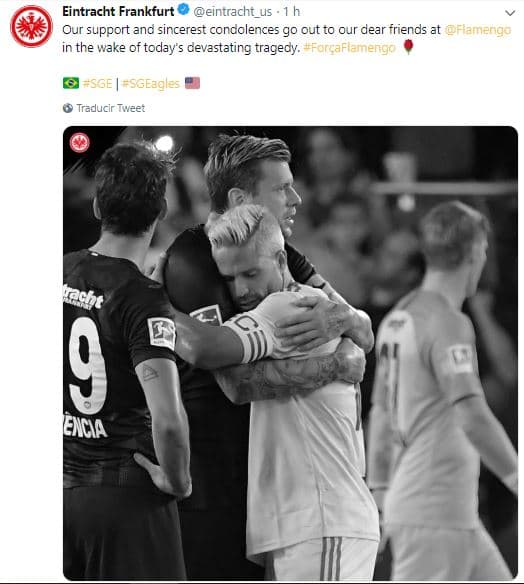Click the tweet text about condolences
The width and height of the screenshot is (524, 584).
[286, 39]
